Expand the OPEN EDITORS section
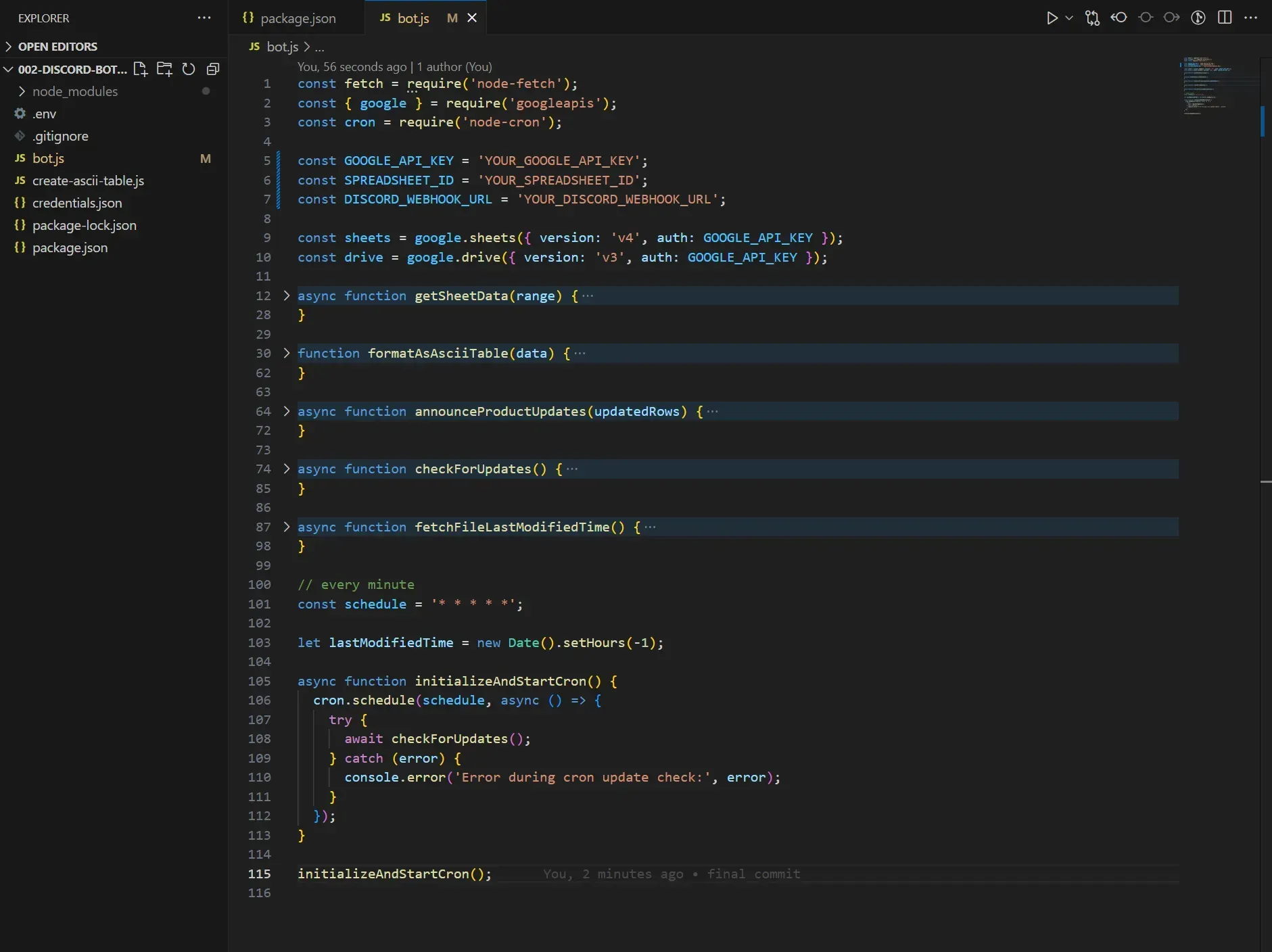The height and width of the screenshot is (952, 1272). pos(57,47)
